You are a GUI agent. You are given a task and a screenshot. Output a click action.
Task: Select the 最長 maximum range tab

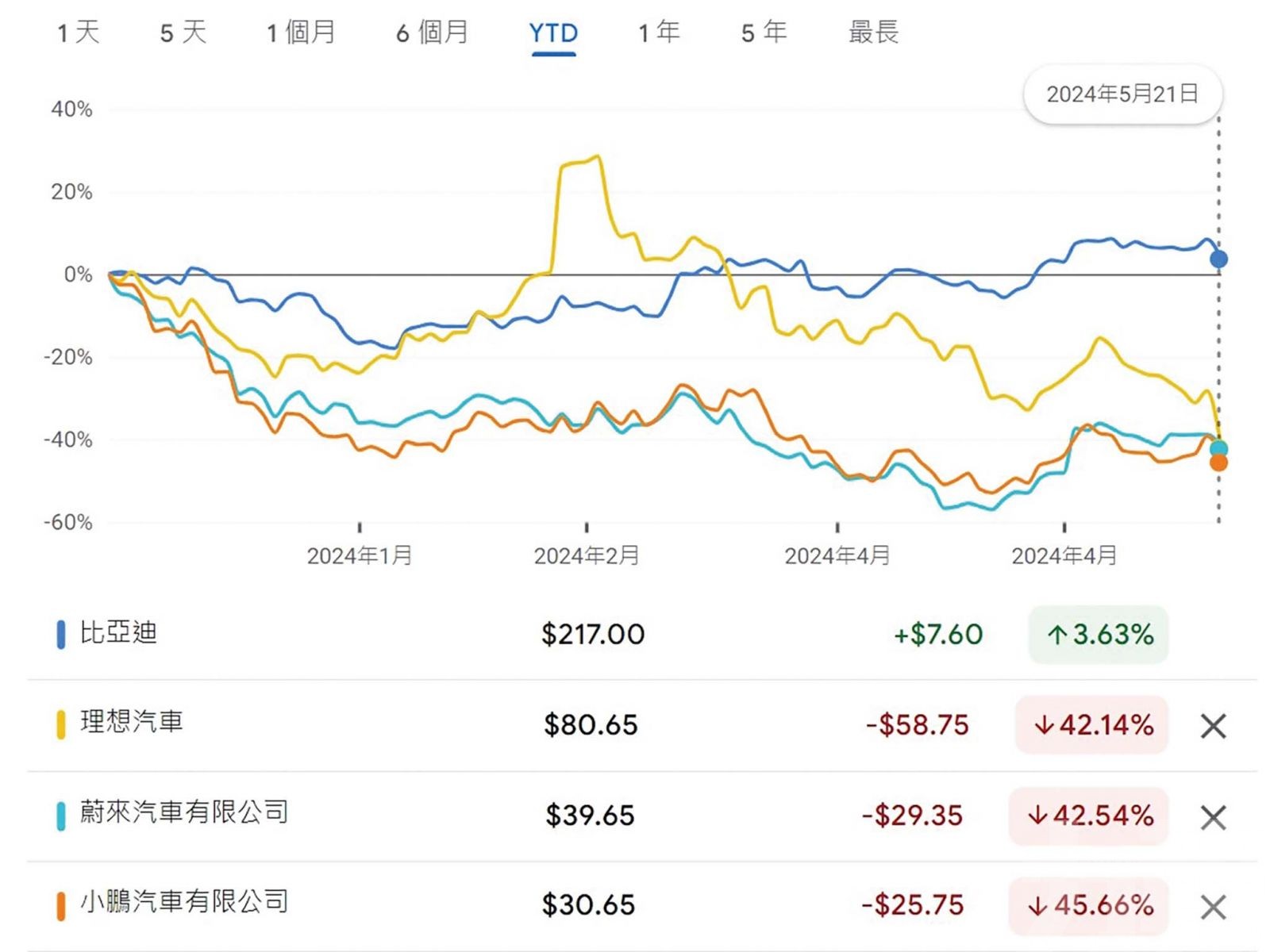click(x=873, y=33)
